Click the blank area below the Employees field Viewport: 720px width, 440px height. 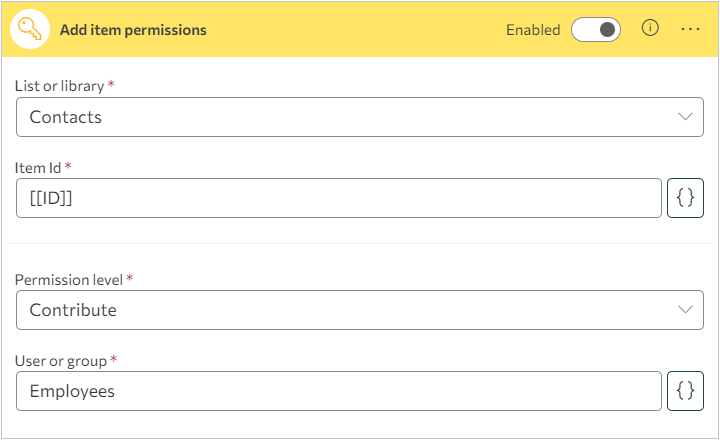[x=360, y=424]
